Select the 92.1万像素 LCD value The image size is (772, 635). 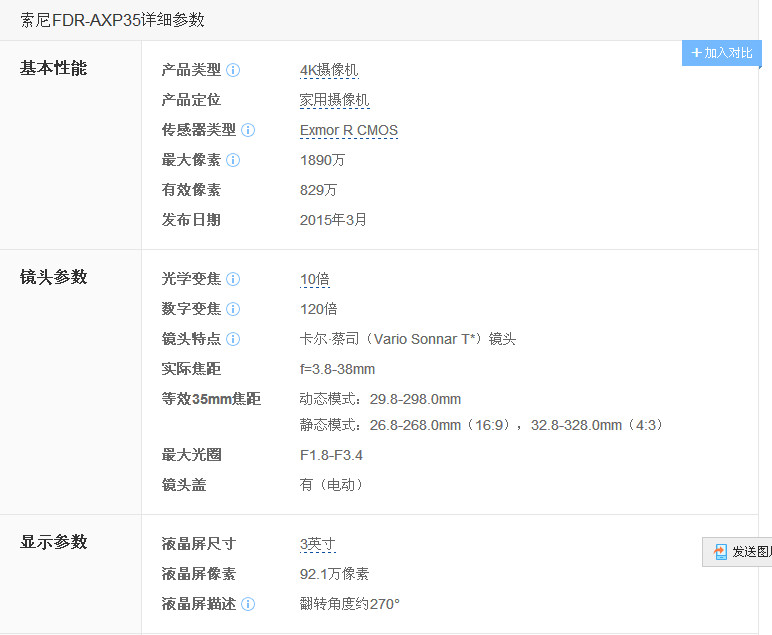[334, 574]
